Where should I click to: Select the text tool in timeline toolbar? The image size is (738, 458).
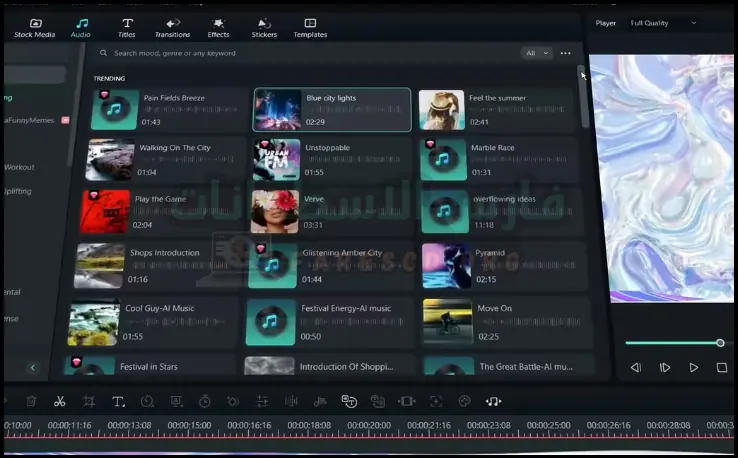(x=118, y=401)
